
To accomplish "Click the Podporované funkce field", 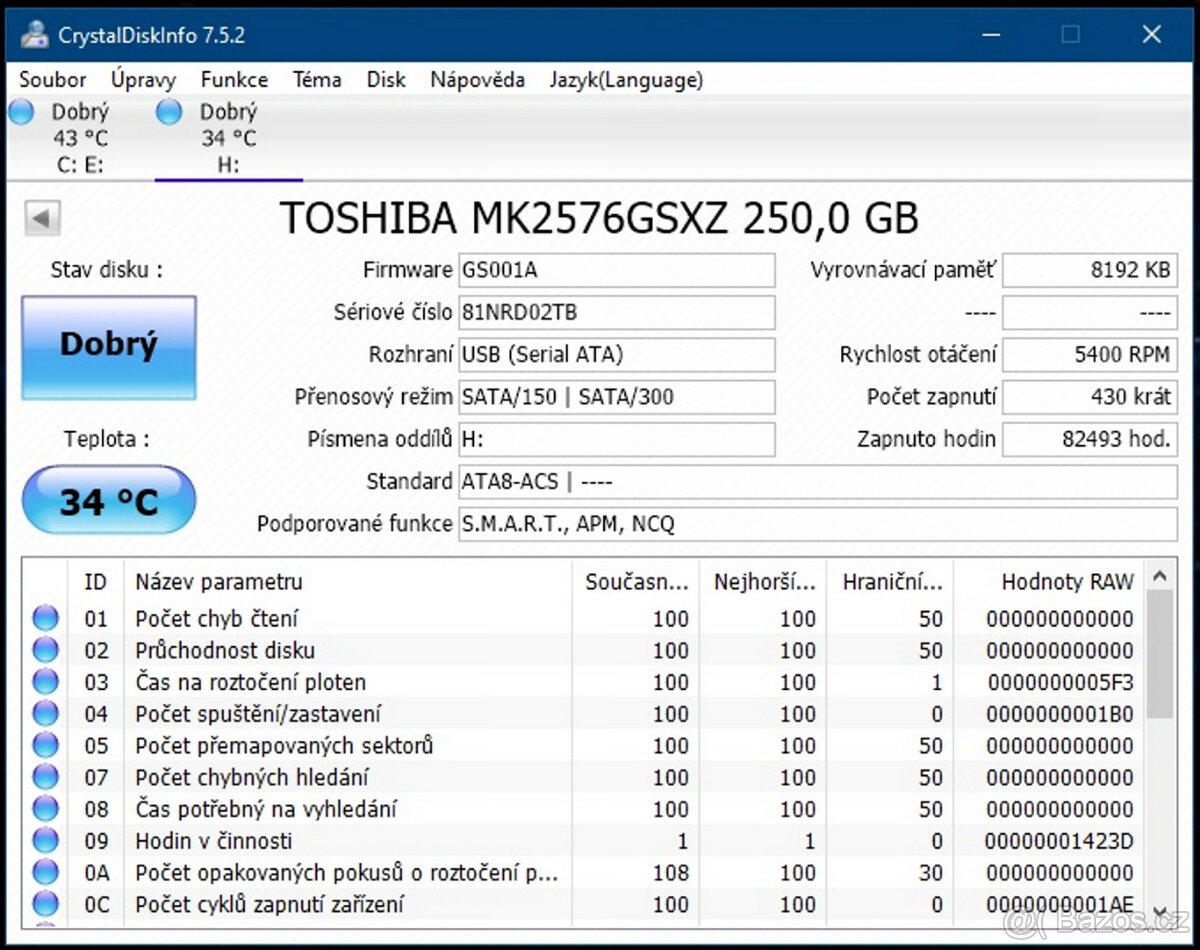I will (x=817, y=524).
